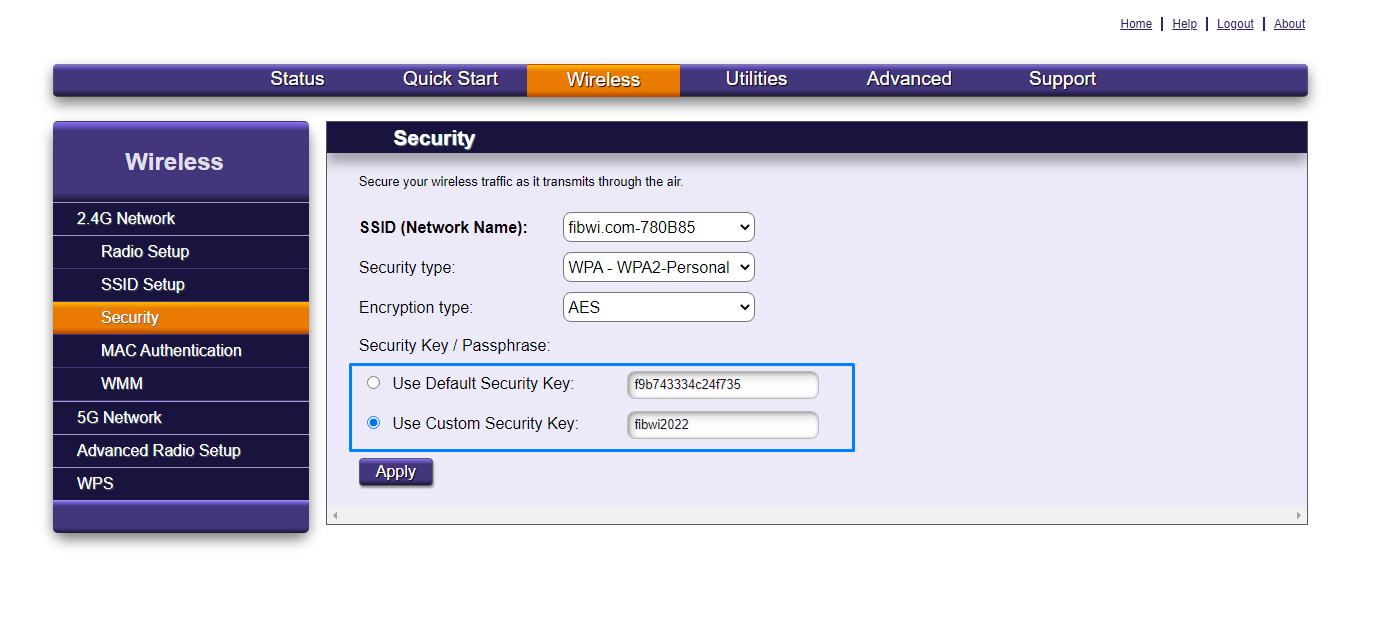
Task: Open the WMM sidebar item
Action: (x=181, y=384)
